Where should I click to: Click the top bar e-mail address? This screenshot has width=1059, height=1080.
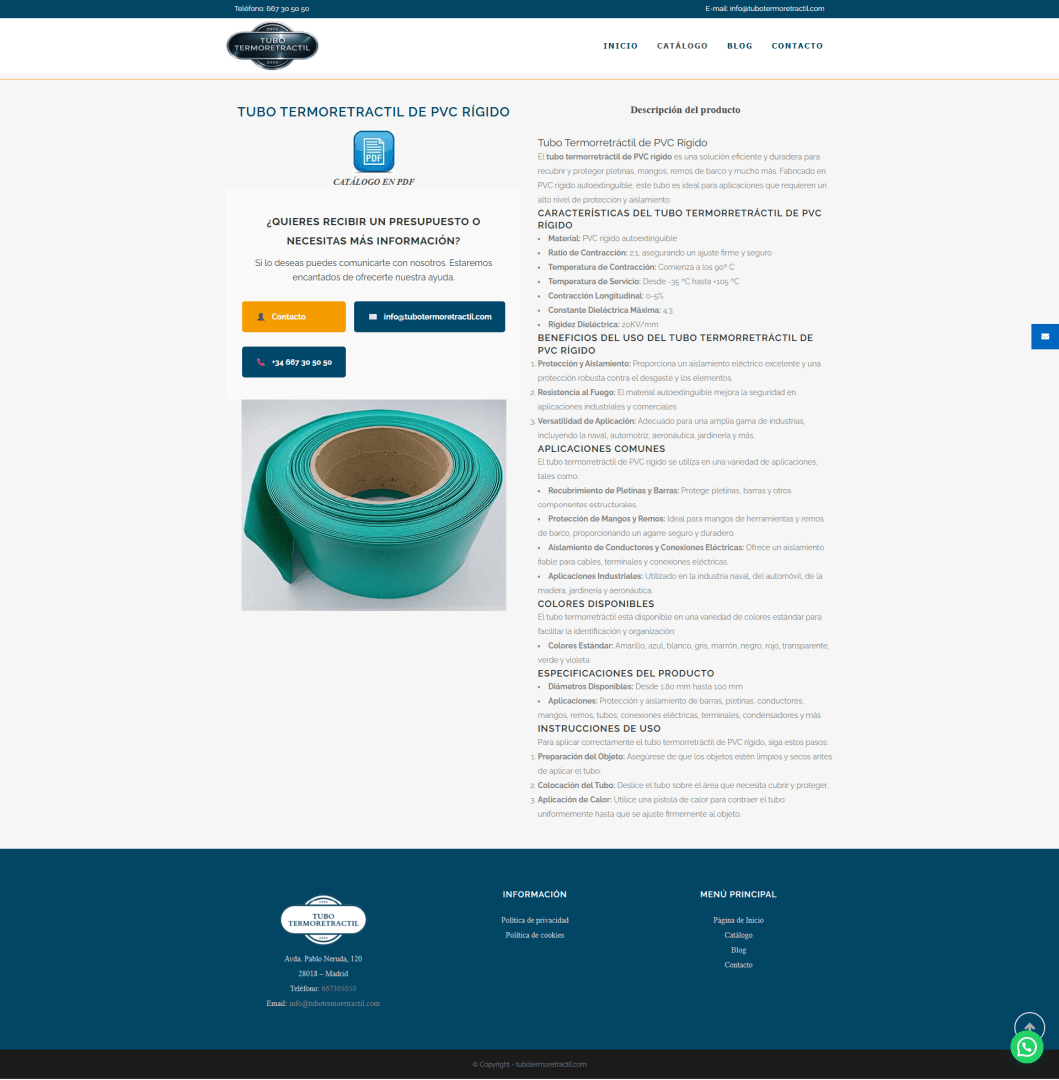(x=776, y=8)
